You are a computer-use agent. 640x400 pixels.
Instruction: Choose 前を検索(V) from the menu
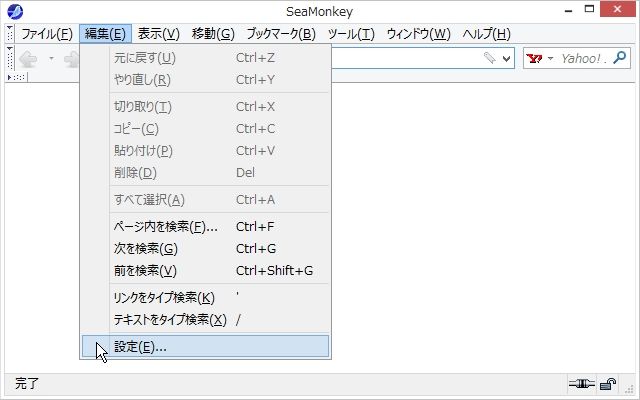(x=205, y=271)
